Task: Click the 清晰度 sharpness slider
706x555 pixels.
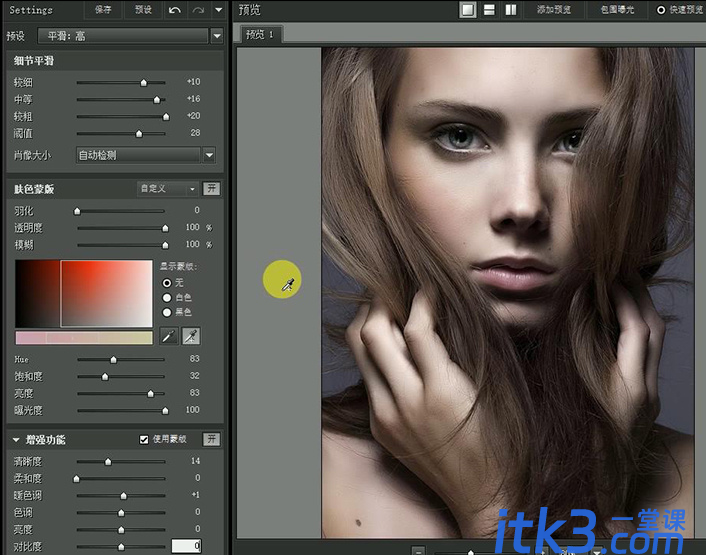Action: [x=121, y=461]
